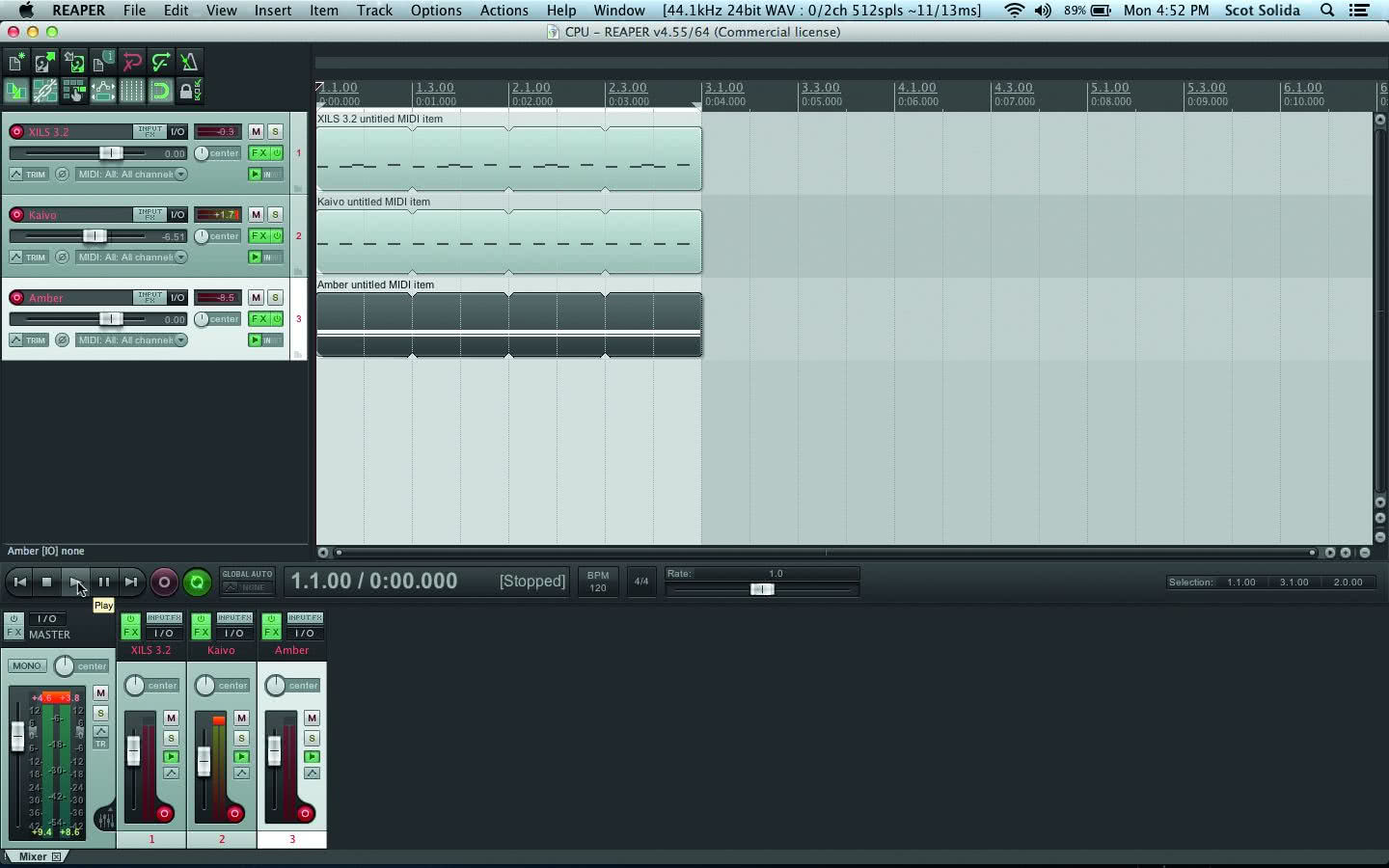Screen dimensions: 1389x868
Task: Open the XILS 3.2 MIDI input dropdown
Action: tap(132, 175)
